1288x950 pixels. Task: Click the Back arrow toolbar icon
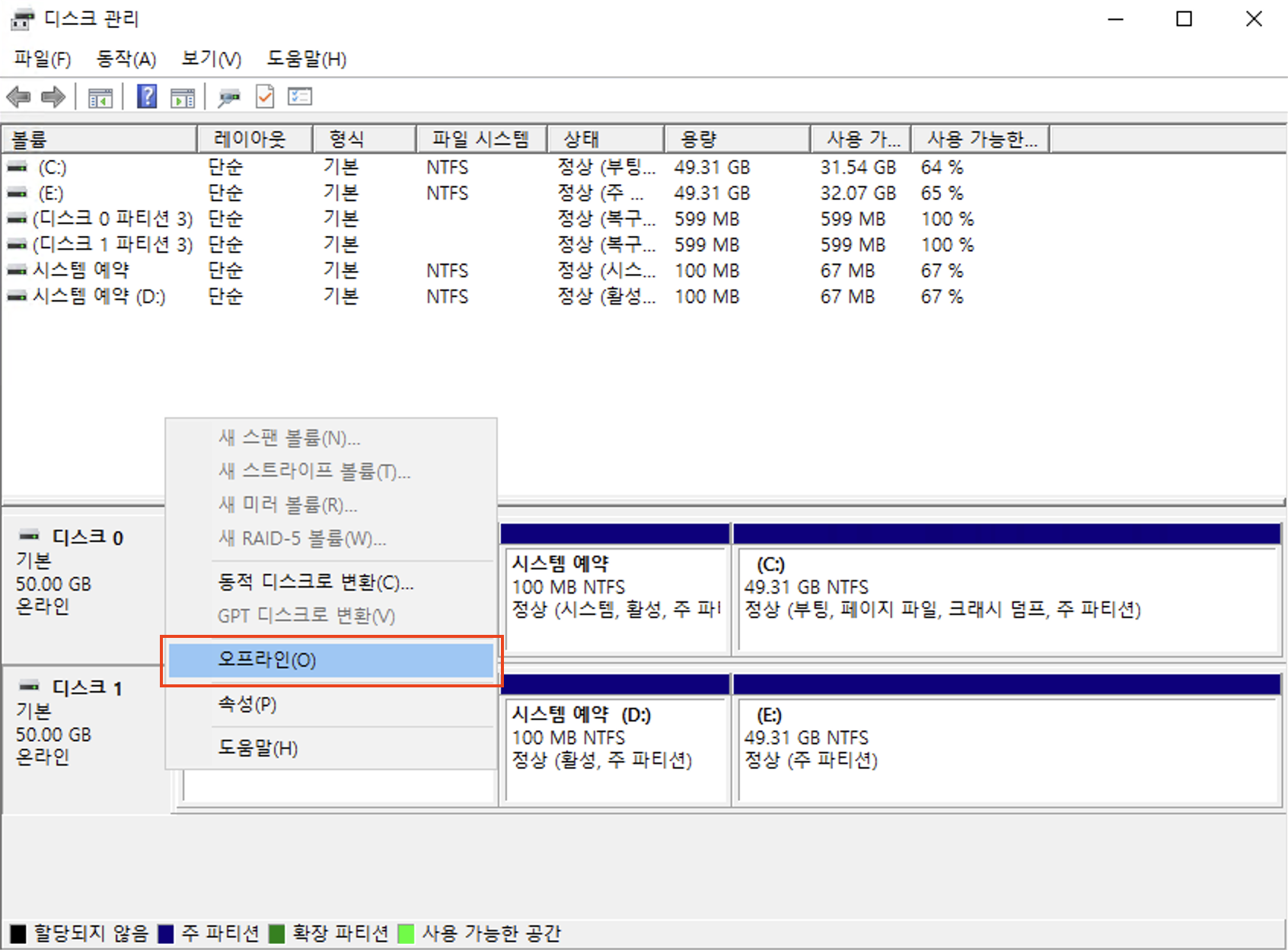point(18,97)
